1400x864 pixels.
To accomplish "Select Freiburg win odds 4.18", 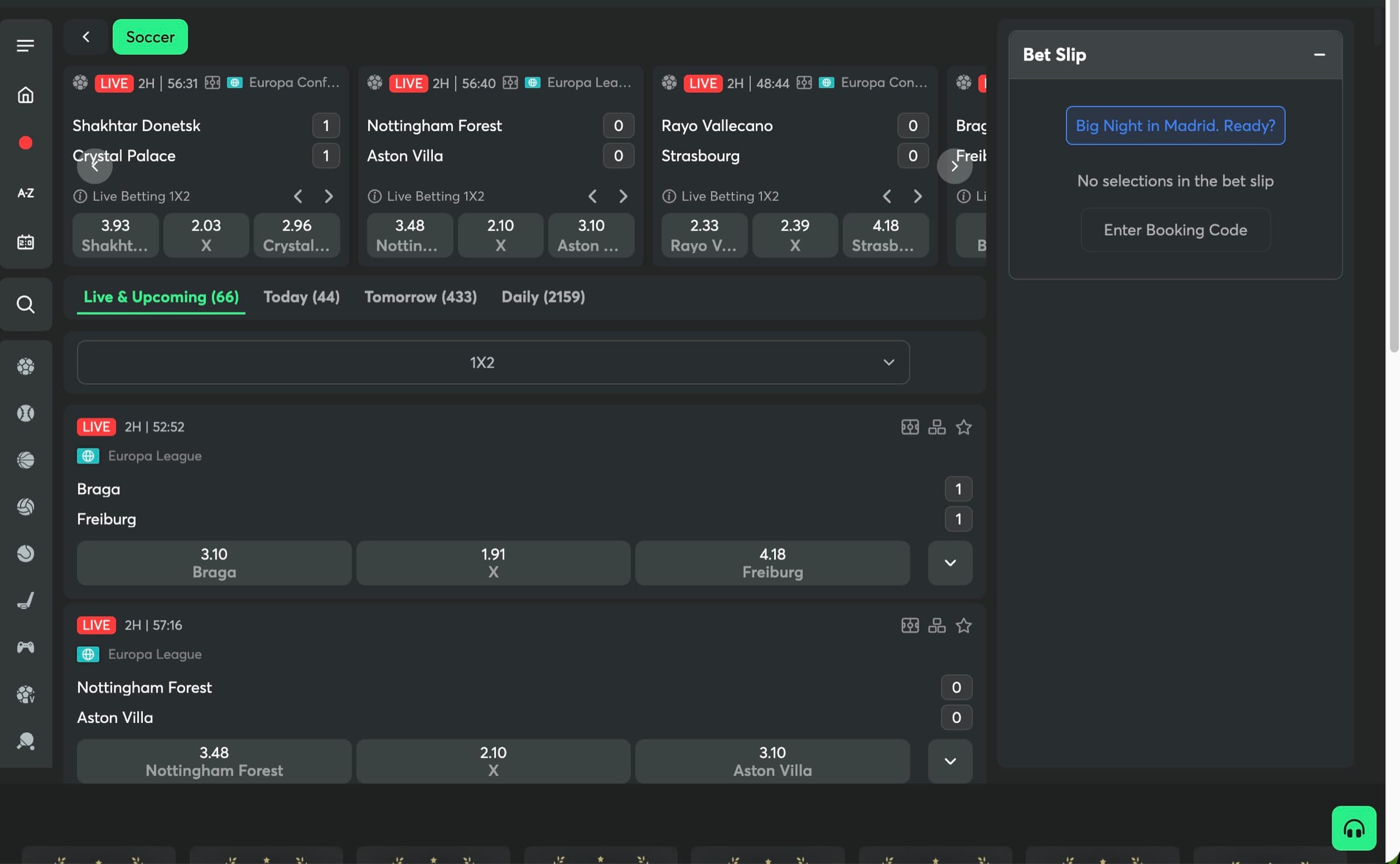I will [x=772, y=563].
